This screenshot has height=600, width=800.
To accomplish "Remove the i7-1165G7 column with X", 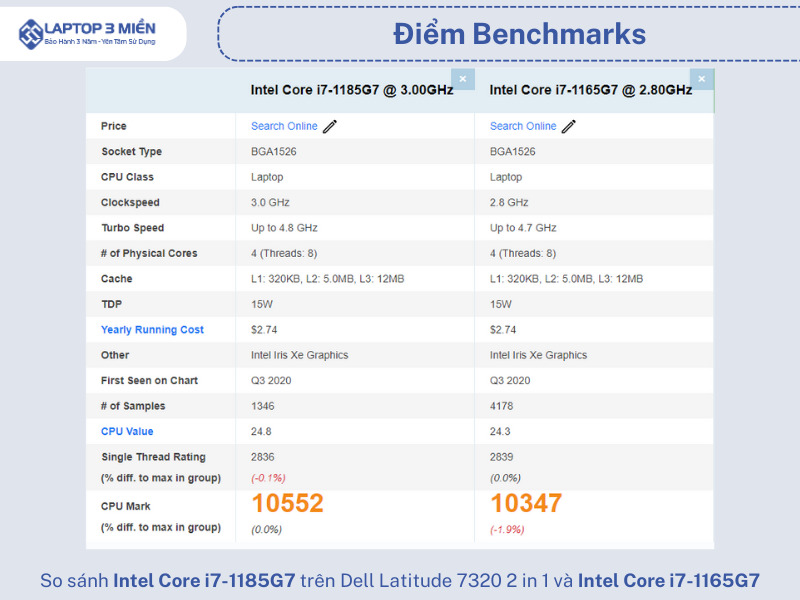I will [702, 79].
